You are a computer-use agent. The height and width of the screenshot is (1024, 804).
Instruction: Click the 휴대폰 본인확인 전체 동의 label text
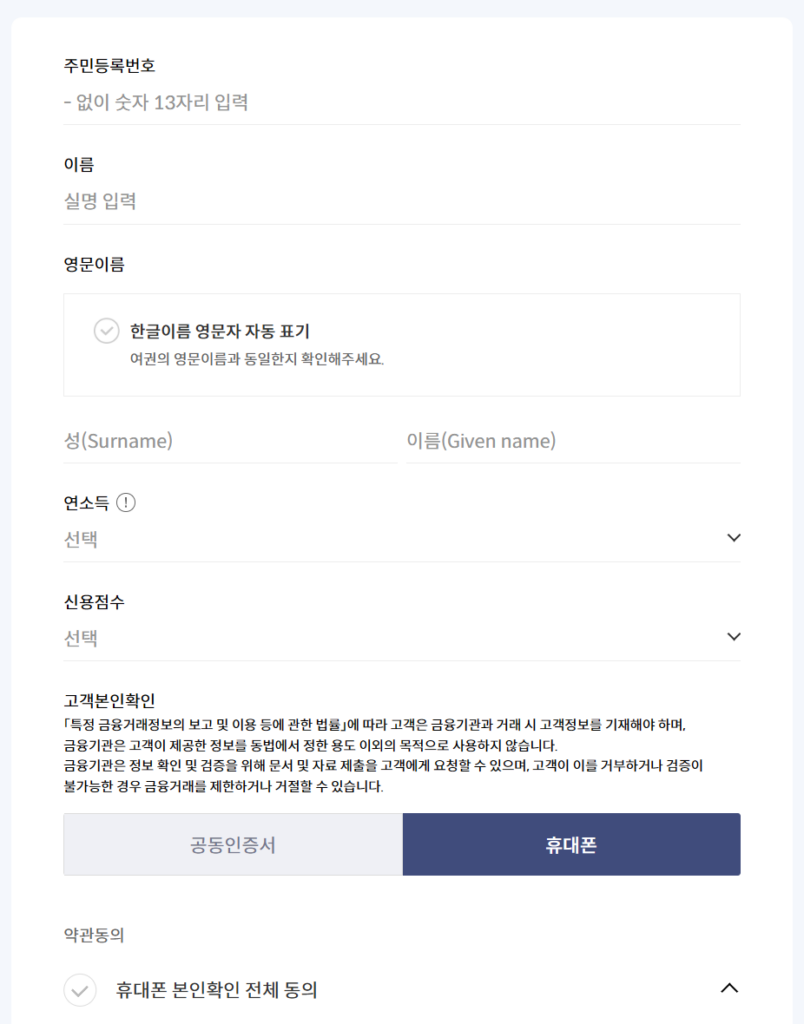point(216,990)
